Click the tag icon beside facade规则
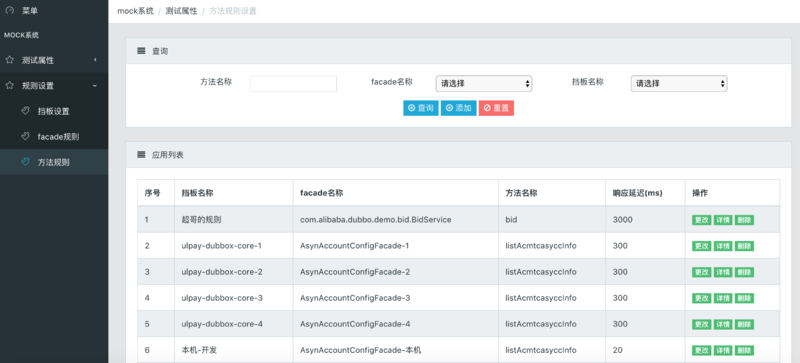Screen dimensions: 800x363 coord(26,136)
